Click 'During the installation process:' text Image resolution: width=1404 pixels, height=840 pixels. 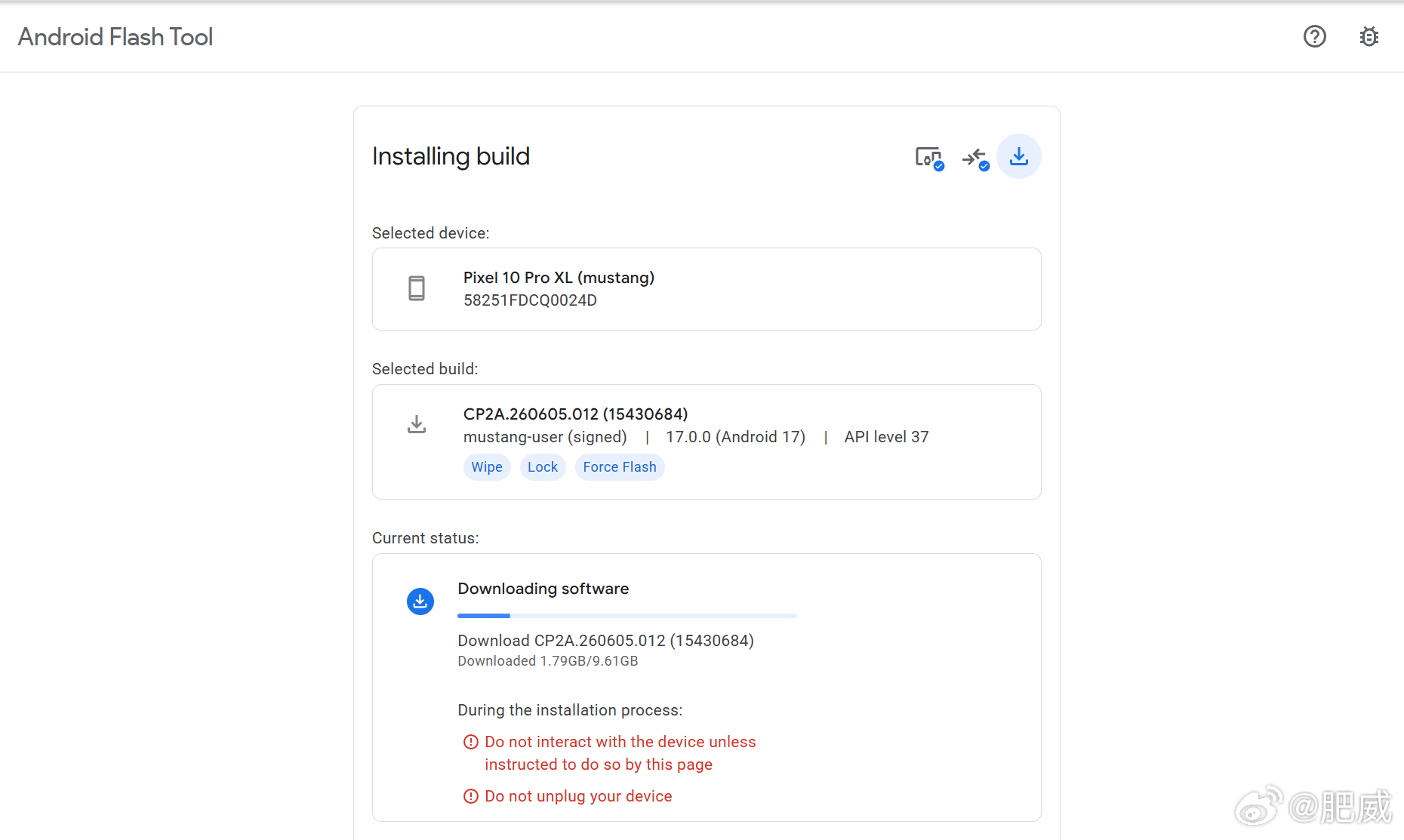tap(571, 710)
